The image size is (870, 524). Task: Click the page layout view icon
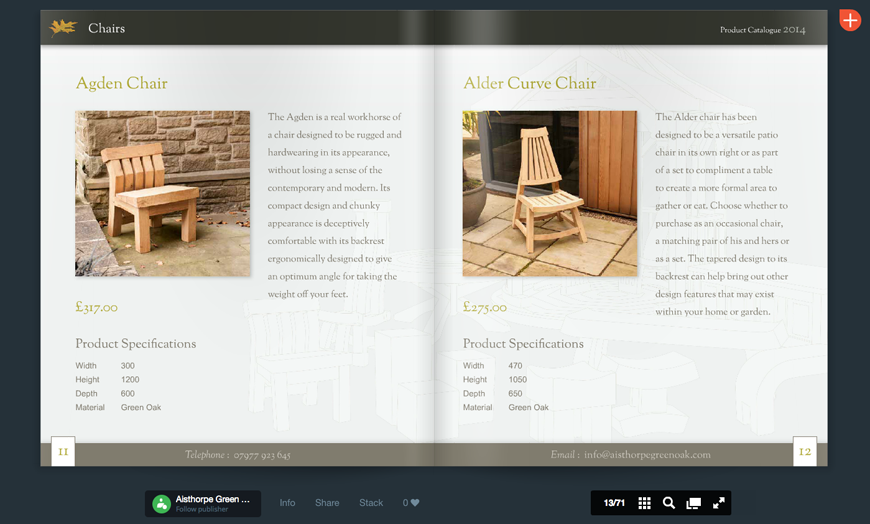pyautogui.click(x=693, y=503)
